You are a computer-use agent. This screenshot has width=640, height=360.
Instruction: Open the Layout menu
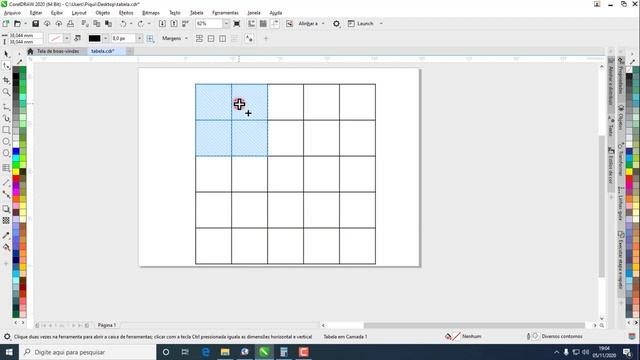(79, 13)
